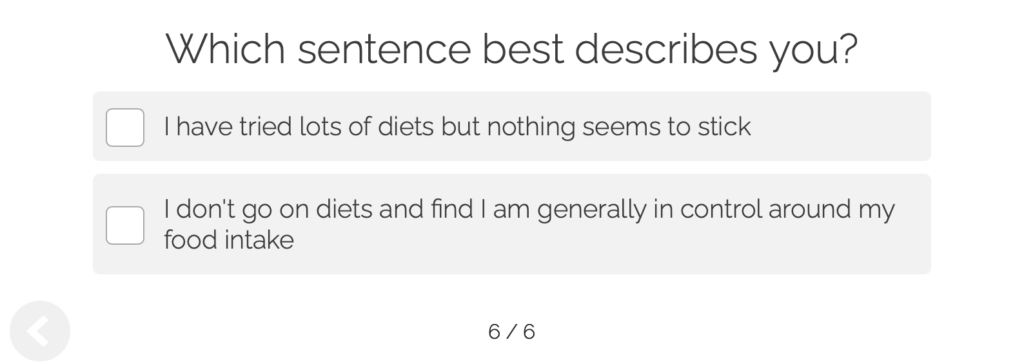The width and height of the screenshot is (1024, 362).
Task: Click the 6 / 6 page indicator
Action: pos(512,332)
